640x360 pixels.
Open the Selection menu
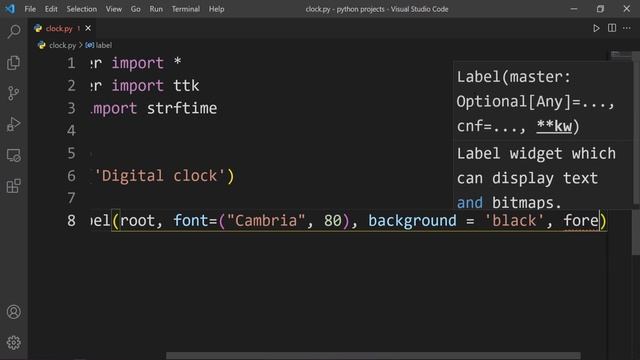82,9
